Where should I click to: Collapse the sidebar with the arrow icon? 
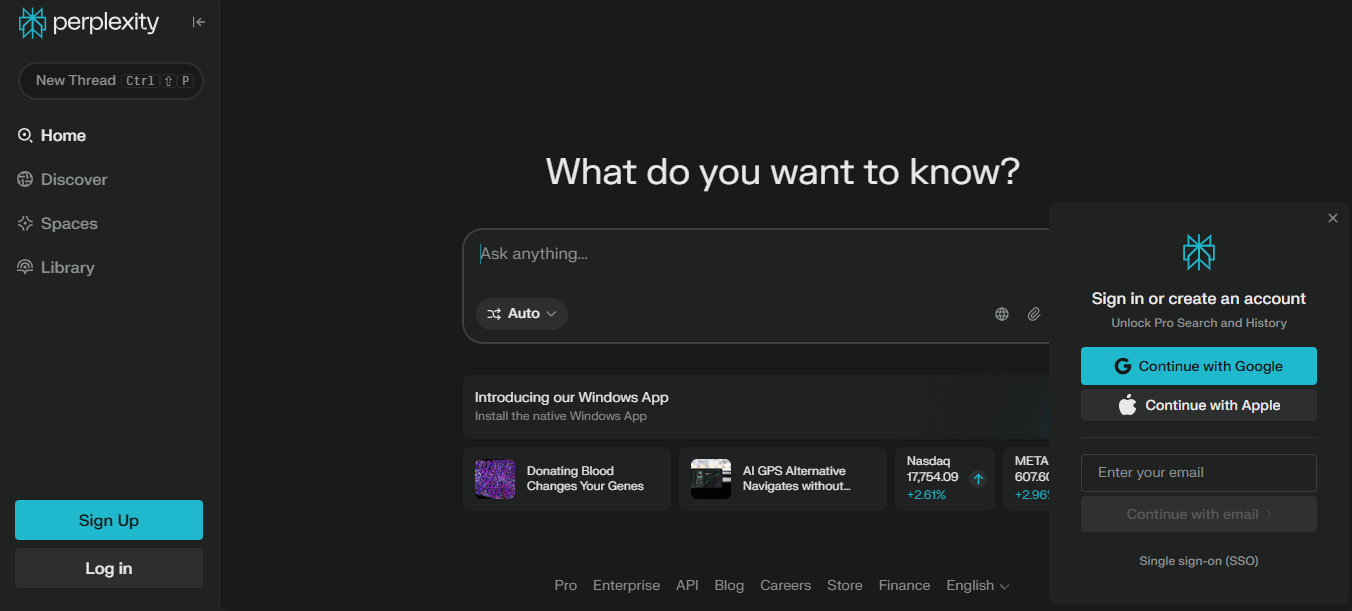pyautogui.click(x=199, y=22)
